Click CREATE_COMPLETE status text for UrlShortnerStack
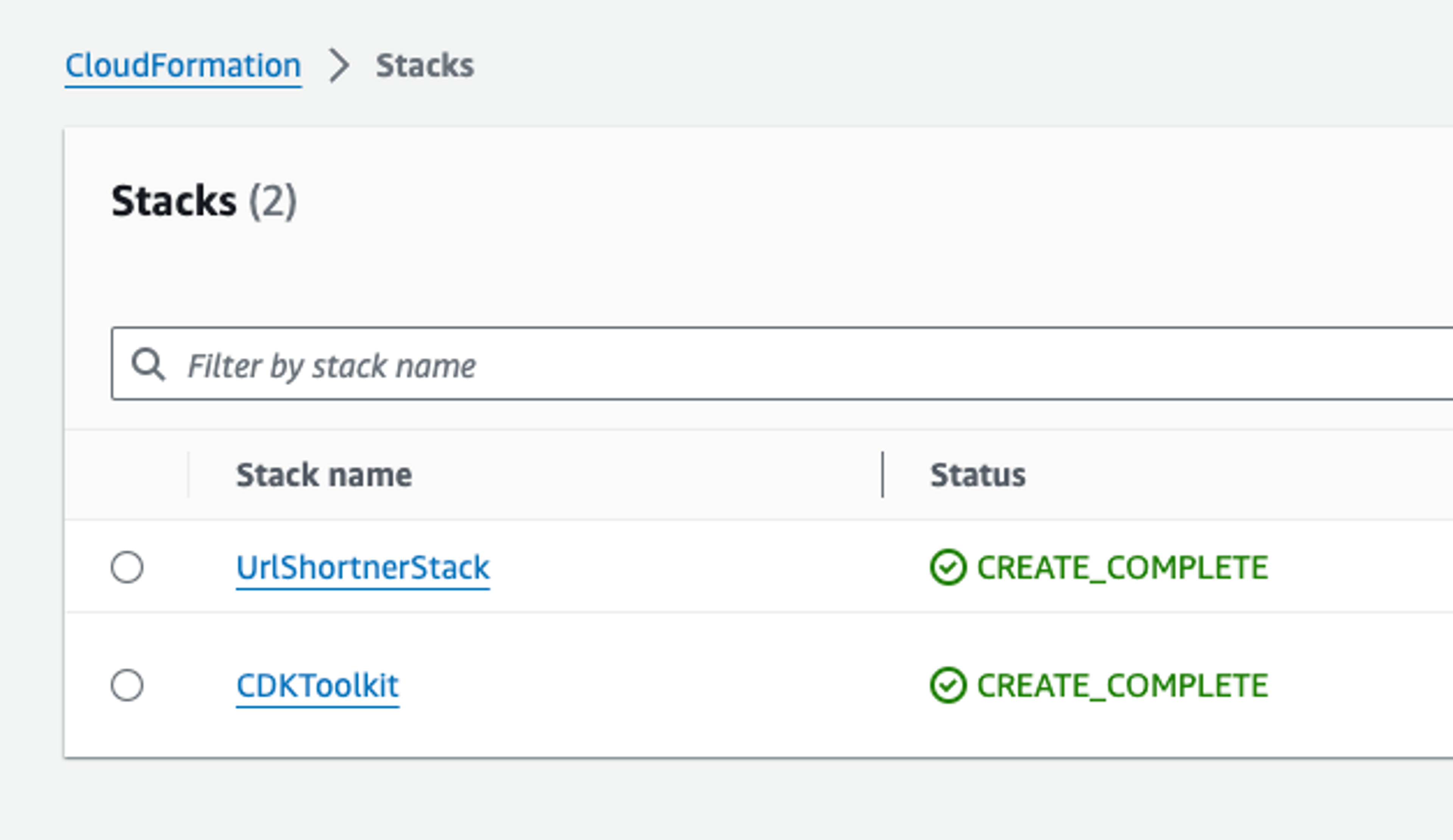Screen dimensions: 1453x840 point(1122,567)
